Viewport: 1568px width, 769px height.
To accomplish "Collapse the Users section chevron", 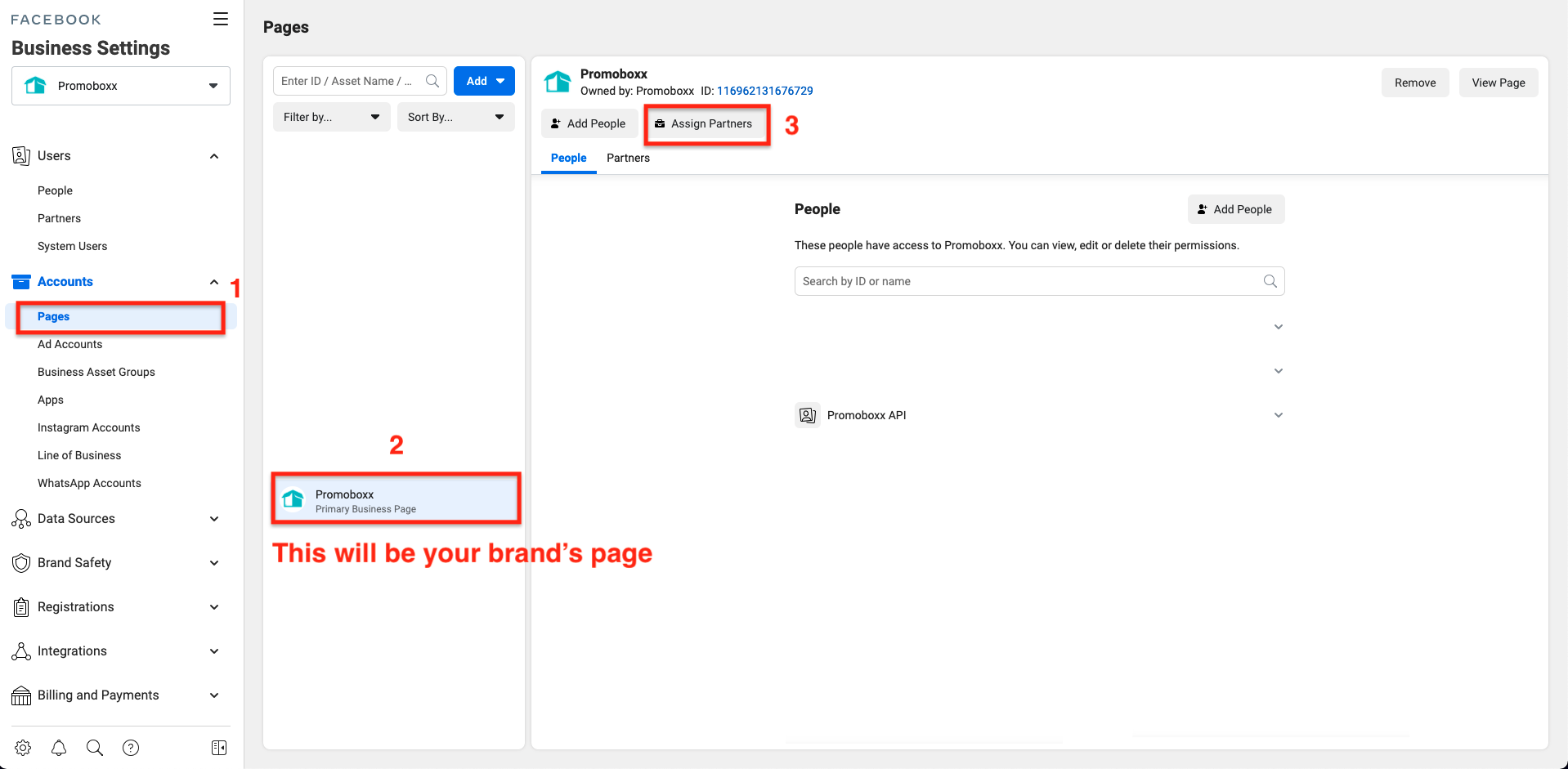I will pos(214,156).
